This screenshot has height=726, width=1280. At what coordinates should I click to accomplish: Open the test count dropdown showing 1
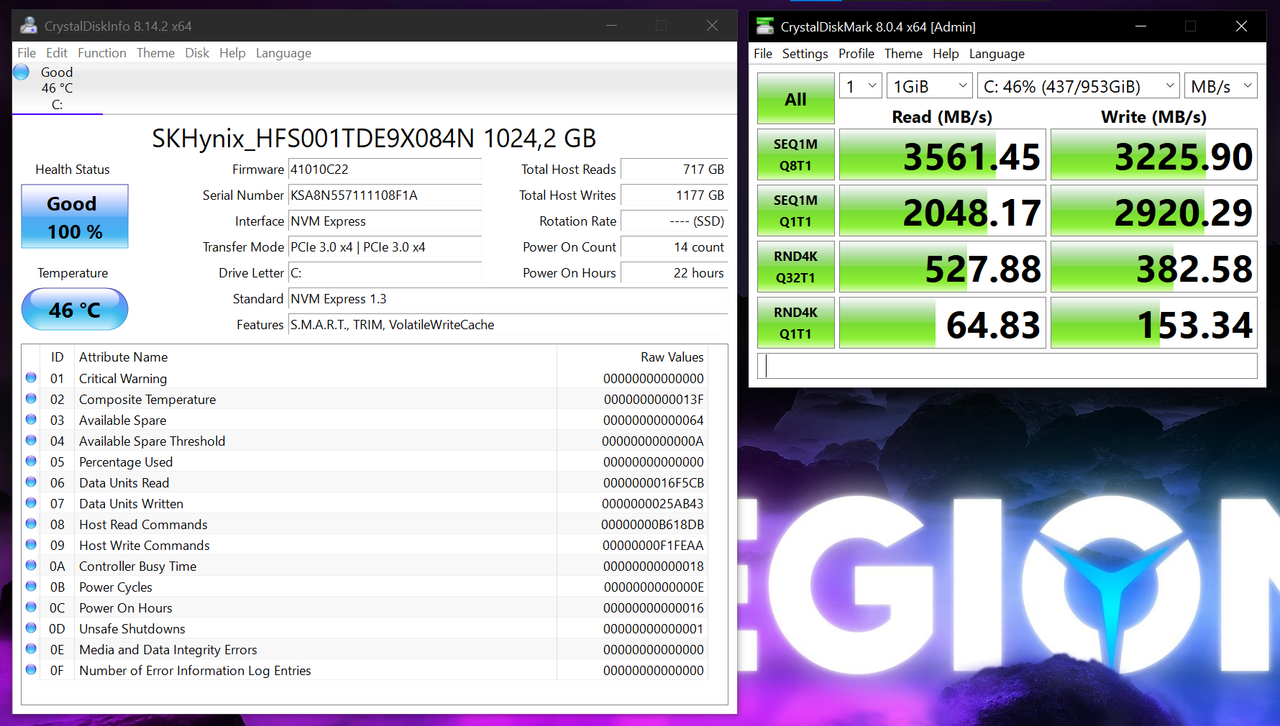tap(860, 85)
